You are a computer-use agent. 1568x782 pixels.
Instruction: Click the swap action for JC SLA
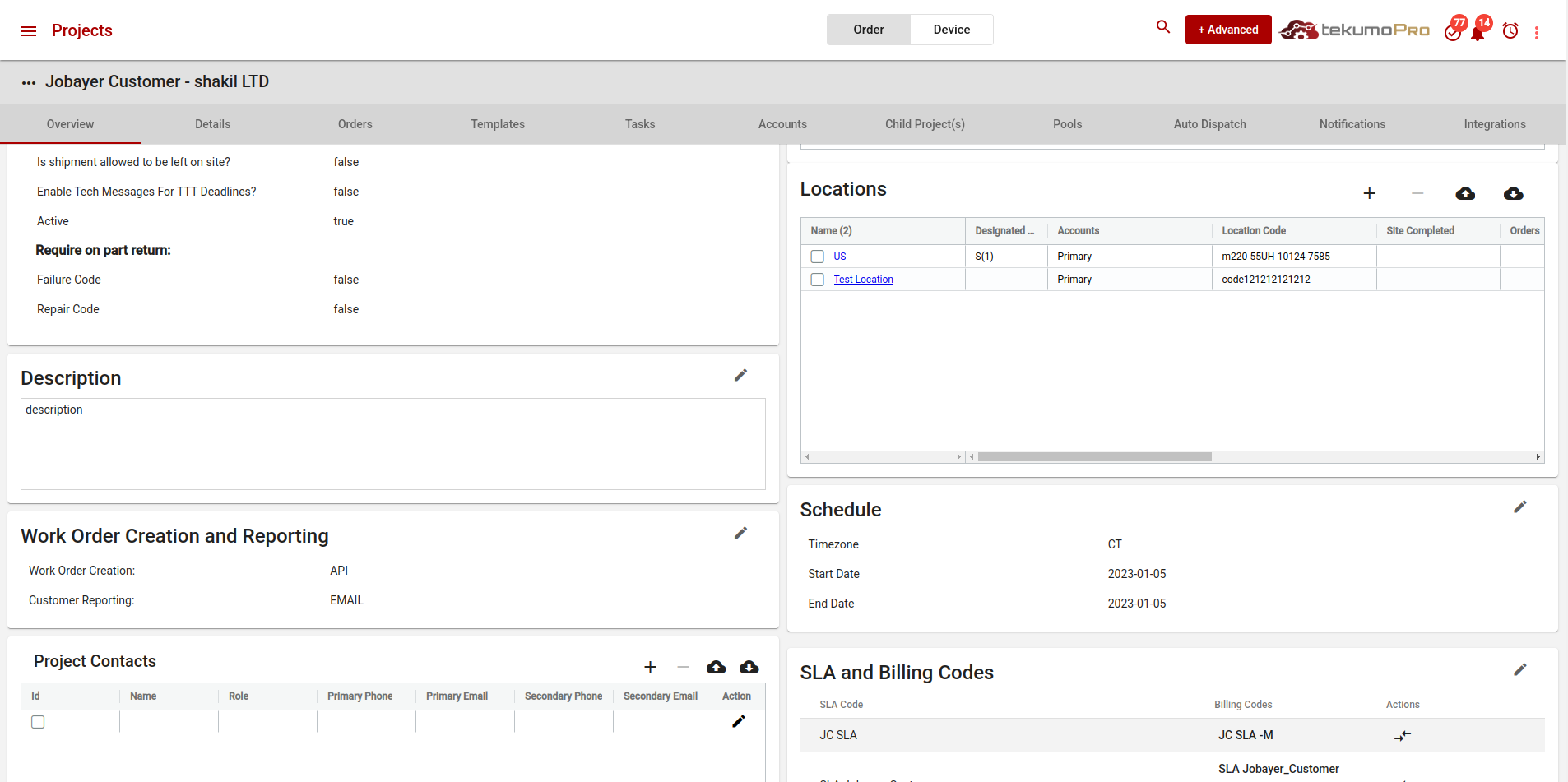(x=1403, y=735)
